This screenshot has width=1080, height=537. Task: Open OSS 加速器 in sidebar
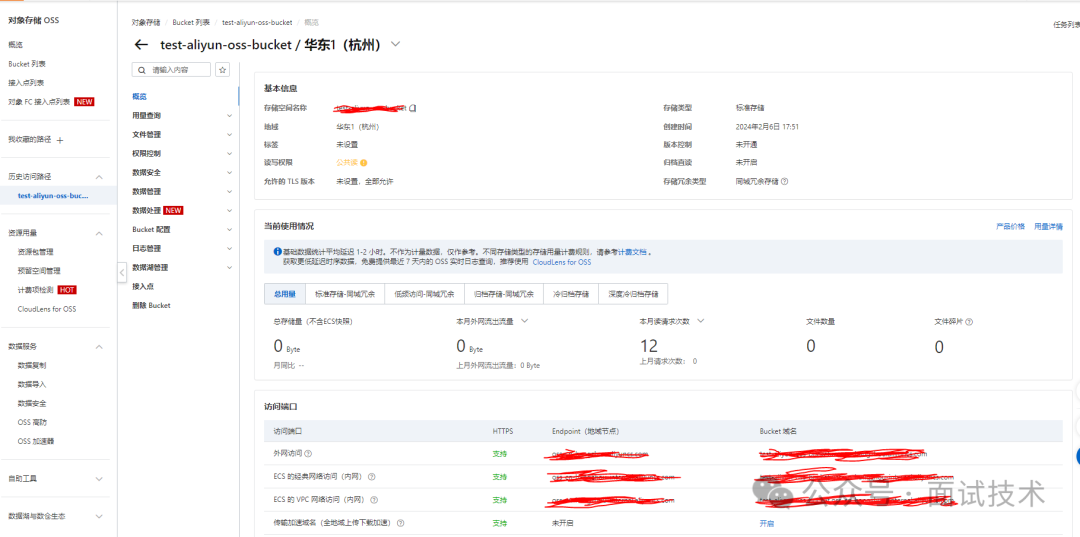(x=36, y=441)
